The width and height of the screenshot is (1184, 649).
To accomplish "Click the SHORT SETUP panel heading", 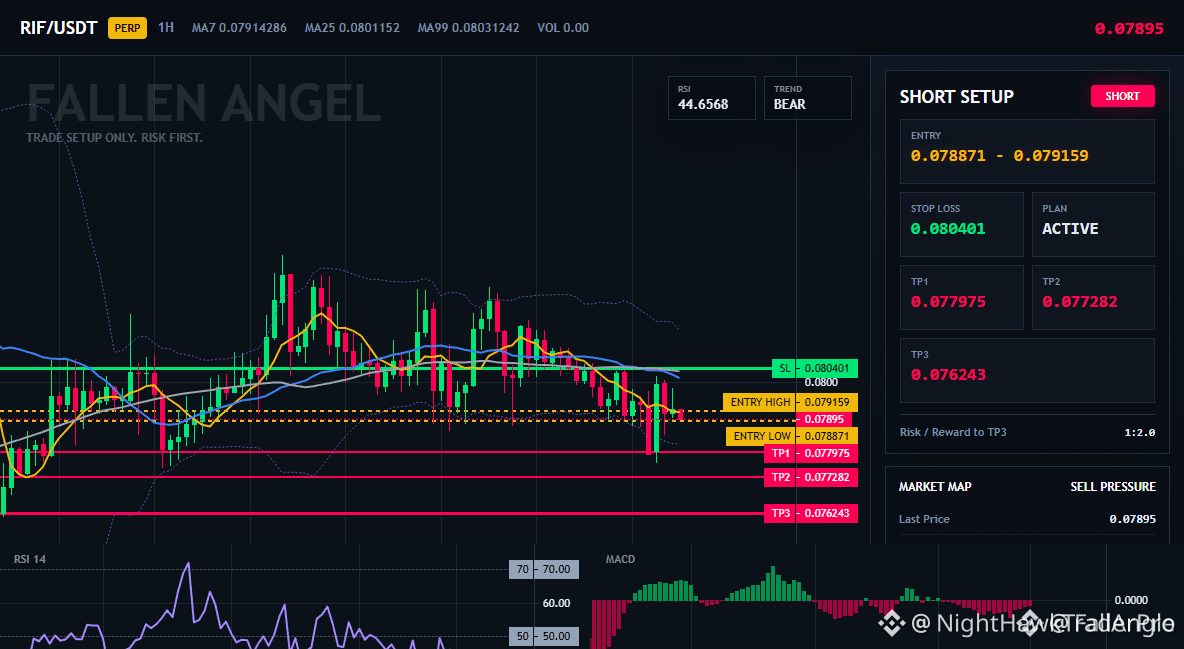I will (957, 97).
